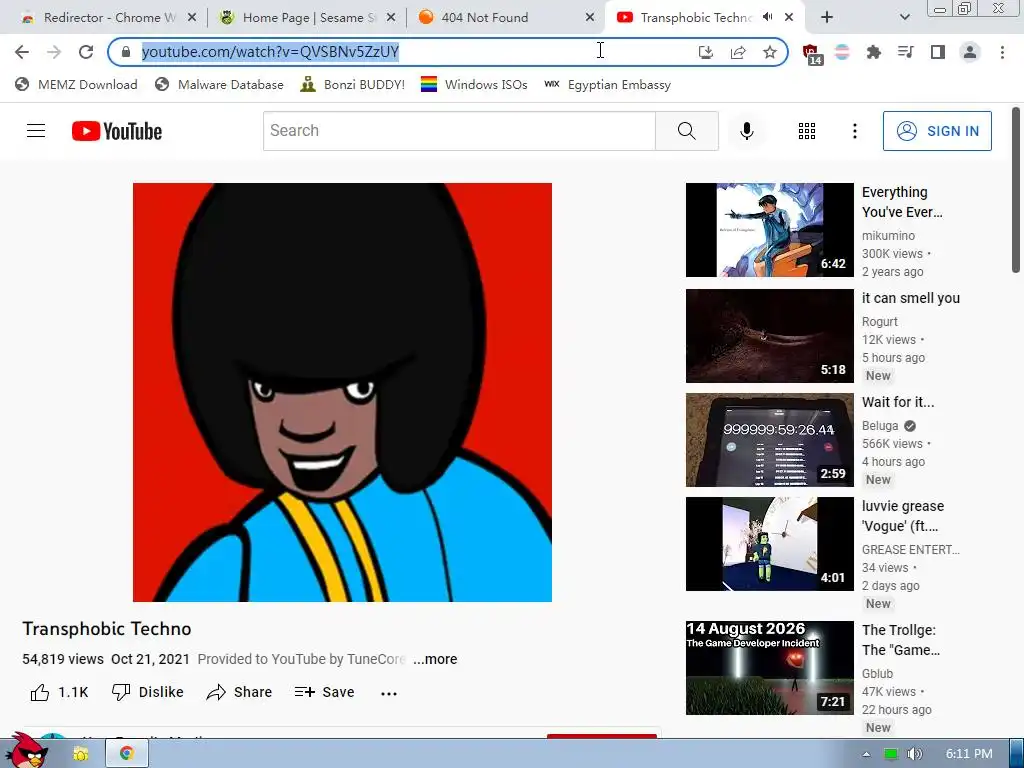Open the luvvie grease 'Vogue' thumbnail
Screen dimensions: 1024x768
(x=769, y=543)
